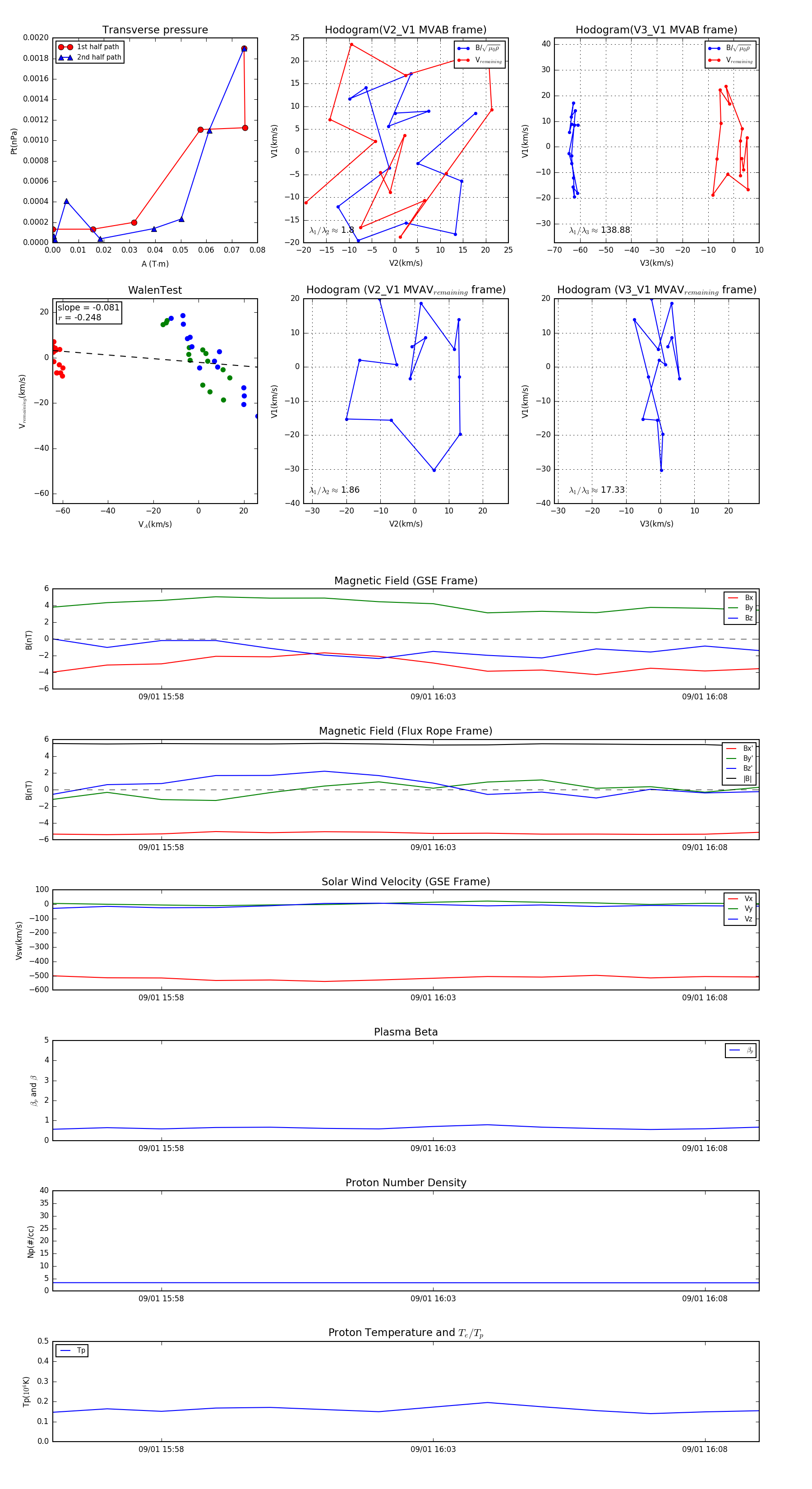
Task: Click the 'Plasma Beta' plot title
Action: coord(406,1032)
